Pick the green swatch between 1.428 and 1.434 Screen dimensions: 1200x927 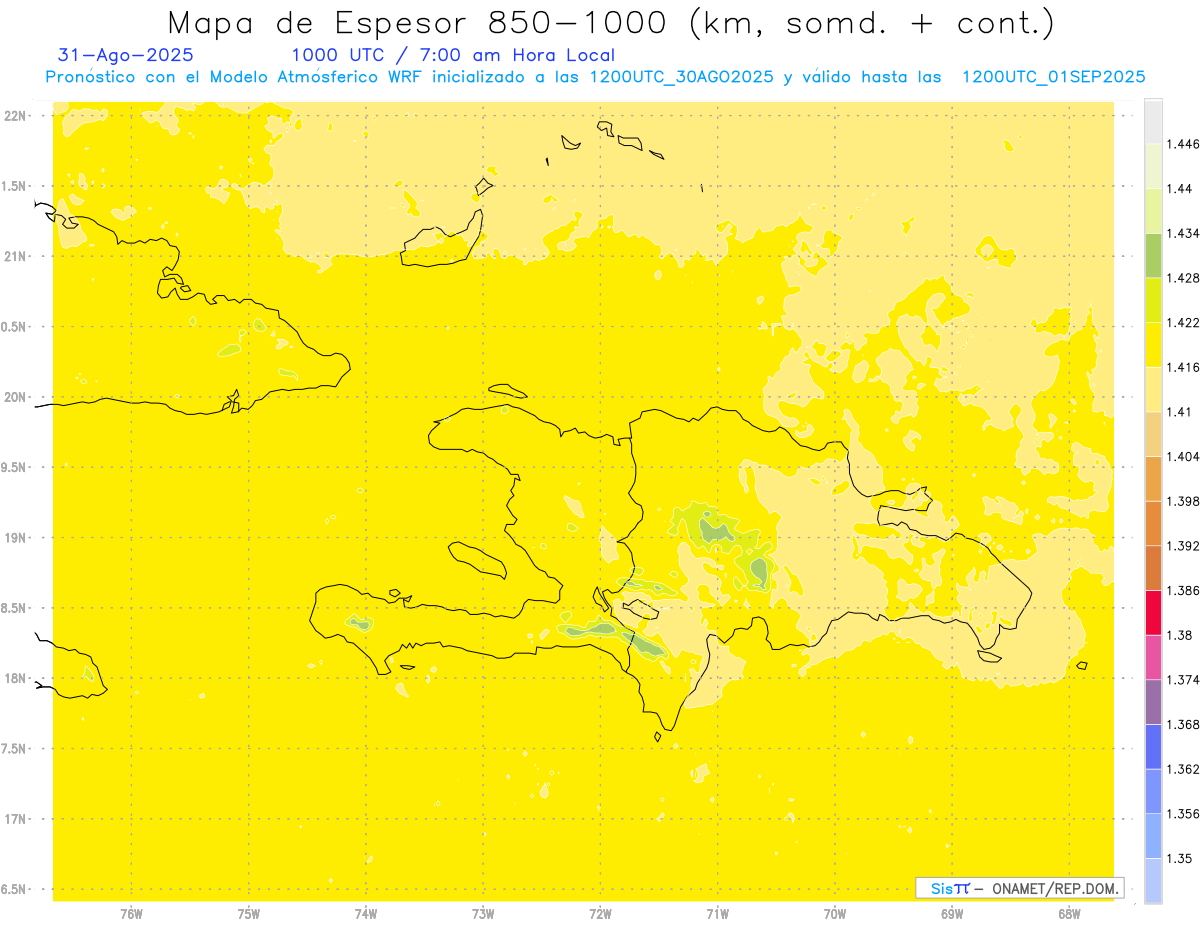[1153, 255]
